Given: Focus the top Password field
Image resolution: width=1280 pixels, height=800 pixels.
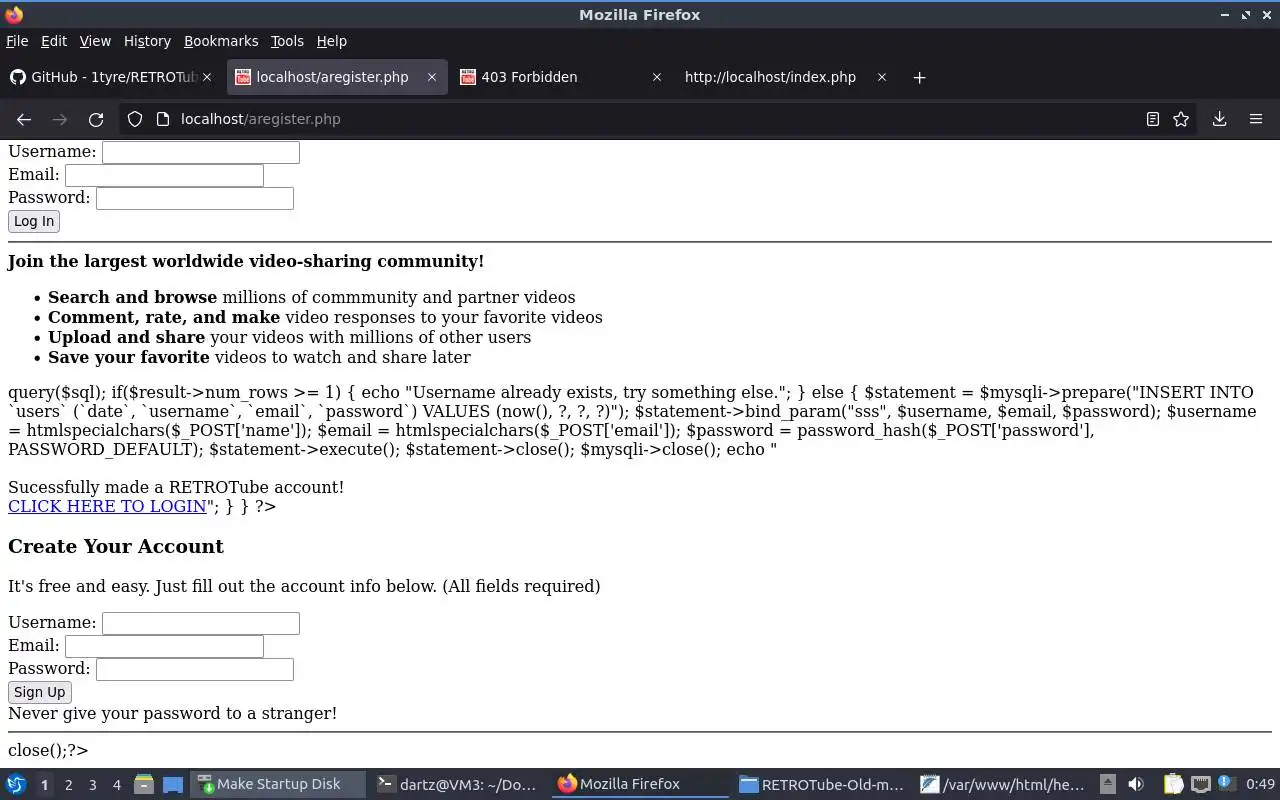Looking at the screenshot, I should (x=195, y=198).
